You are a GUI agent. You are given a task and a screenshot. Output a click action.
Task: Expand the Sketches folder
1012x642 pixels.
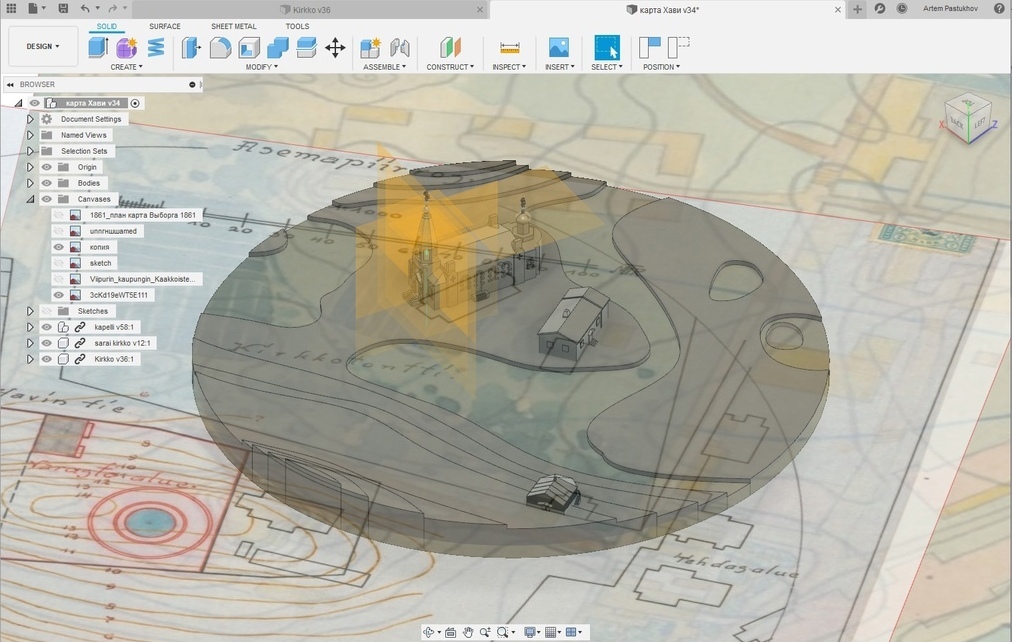click(x=30, y=311)
